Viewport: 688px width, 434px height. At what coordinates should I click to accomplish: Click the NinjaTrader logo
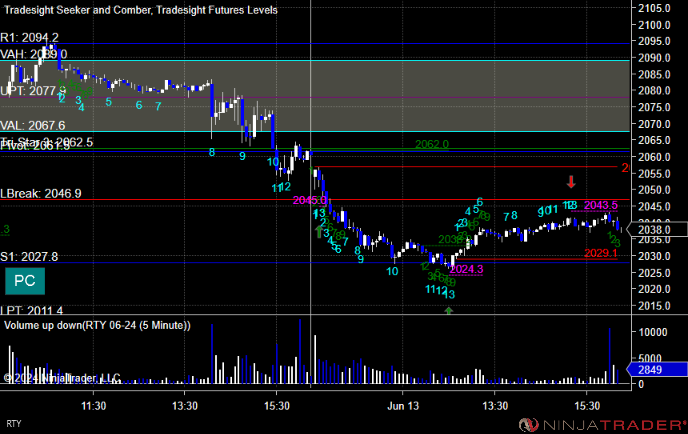click(602, 424)
